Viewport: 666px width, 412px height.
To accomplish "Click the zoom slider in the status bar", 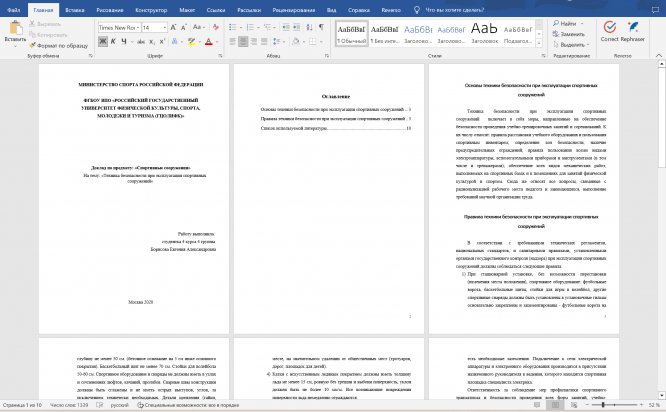I will point(615,405).
